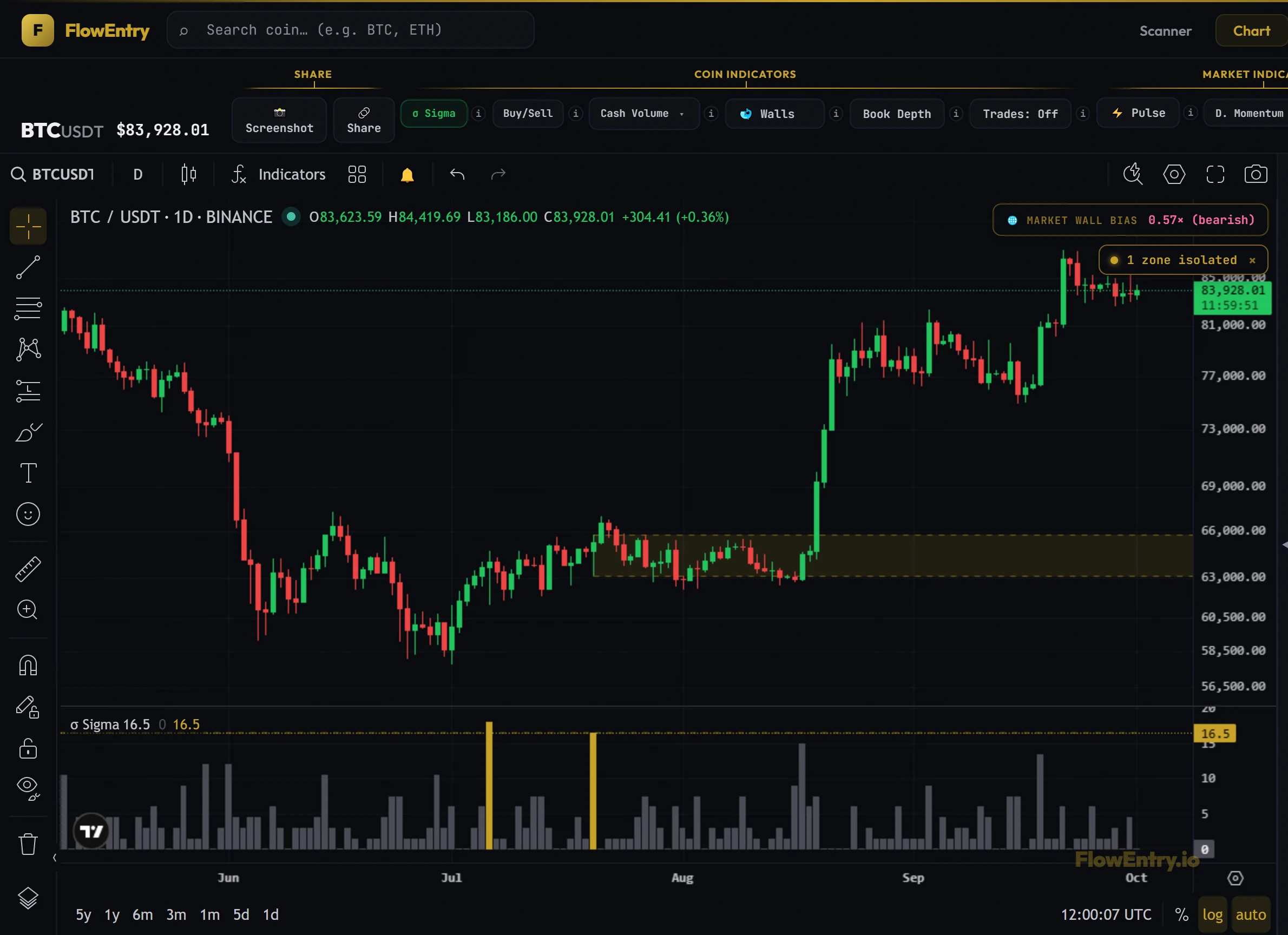
Task: Open the candlestick chart style selector
Action: [x=188, y=174]
